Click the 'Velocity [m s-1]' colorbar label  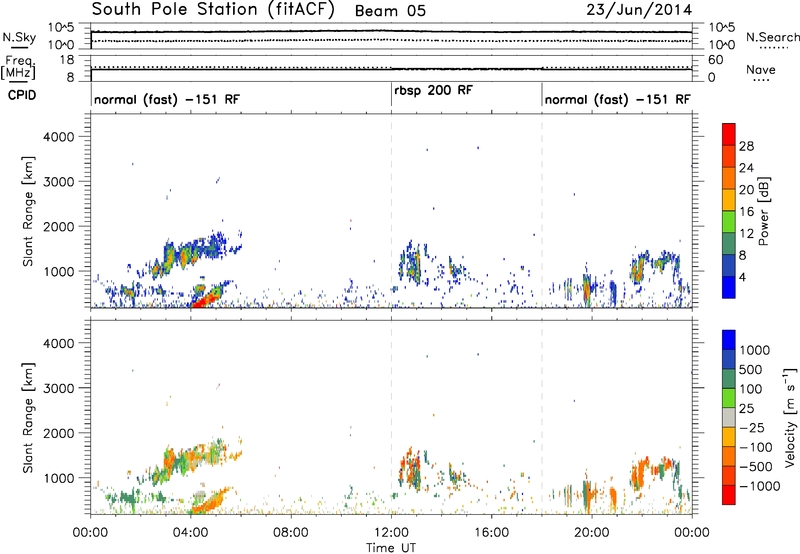coord(790,417)
